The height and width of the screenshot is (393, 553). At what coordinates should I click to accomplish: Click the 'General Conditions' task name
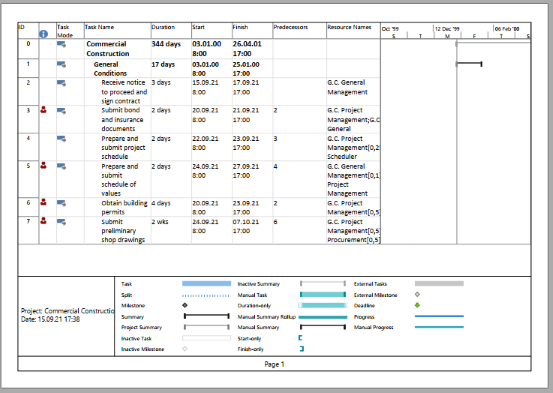[x=110, y=69]
